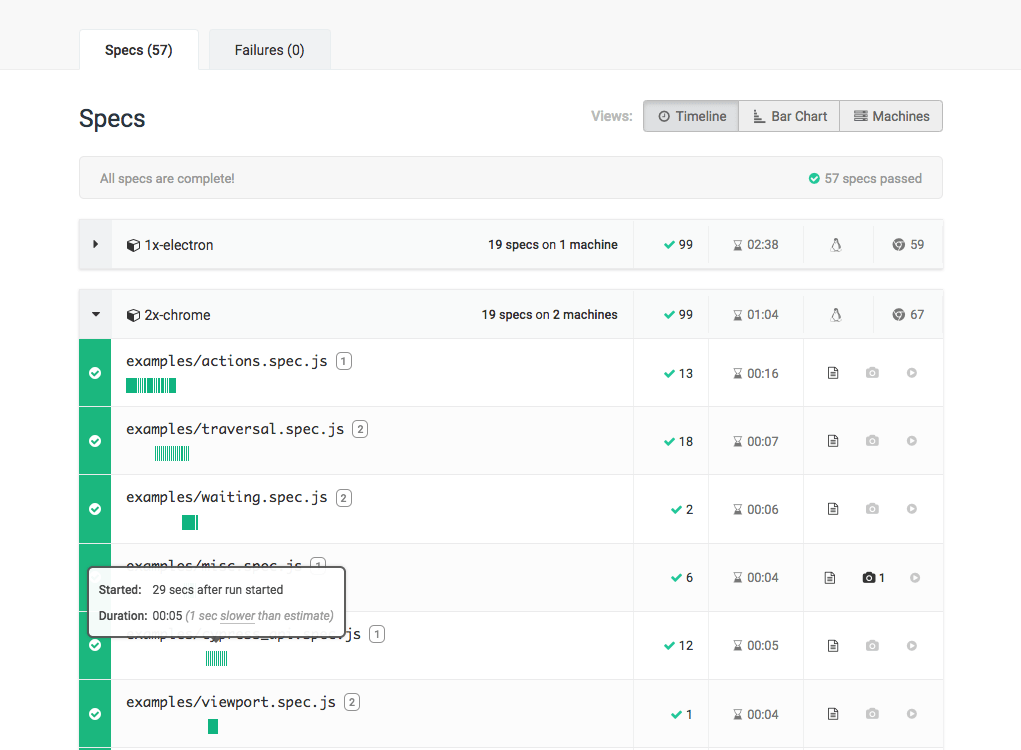Play the video for viewport.spec.js
Screen dimensions: 1021x750
[x=911, y=713]
